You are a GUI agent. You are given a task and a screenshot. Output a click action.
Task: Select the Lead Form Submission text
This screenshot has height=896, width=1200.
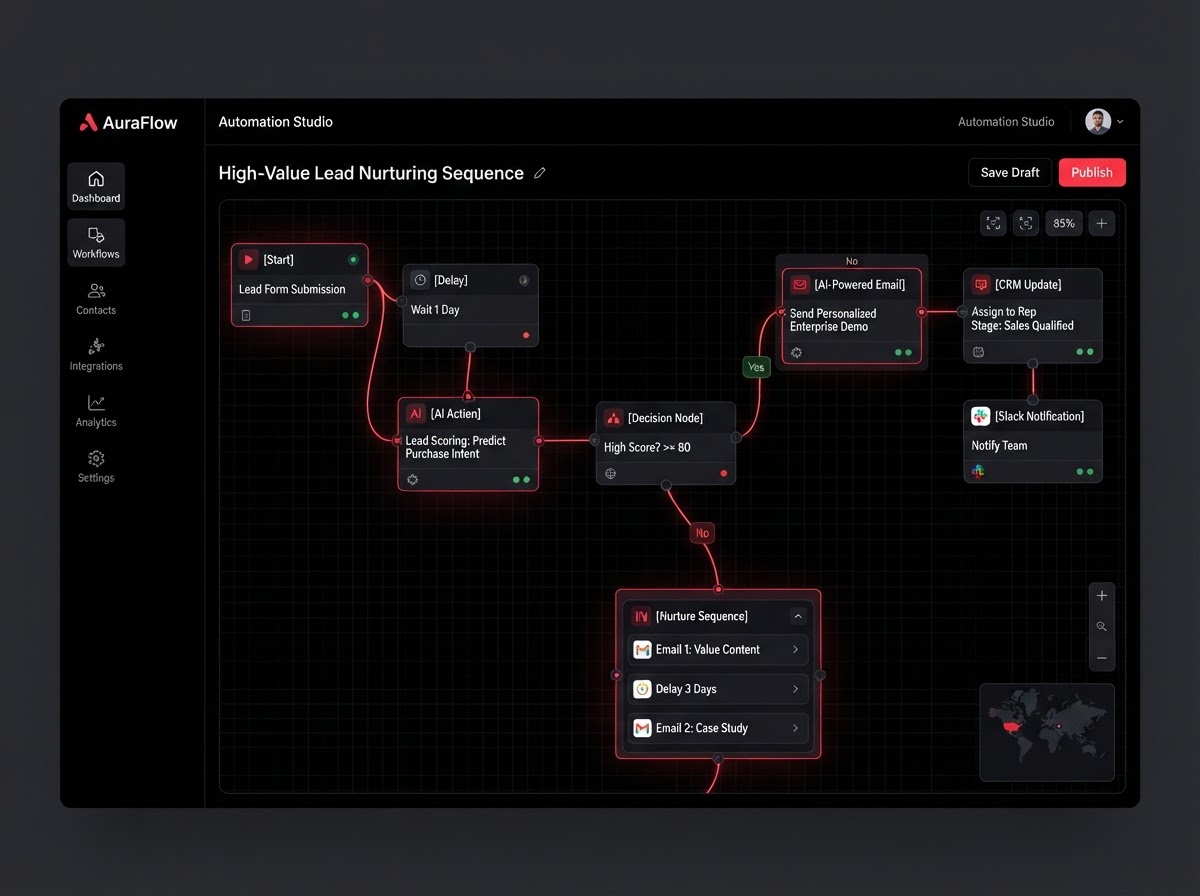[x=292, y=289]
